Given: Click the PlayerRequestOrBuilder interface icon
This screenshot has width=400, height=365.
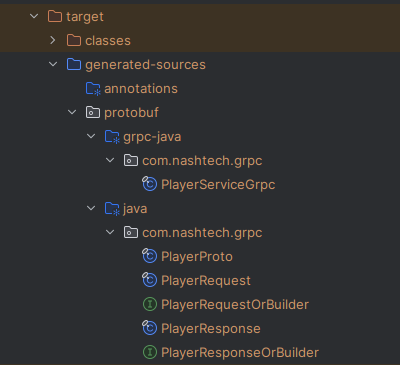Looking at the screenshot, I should click(150, 304).
